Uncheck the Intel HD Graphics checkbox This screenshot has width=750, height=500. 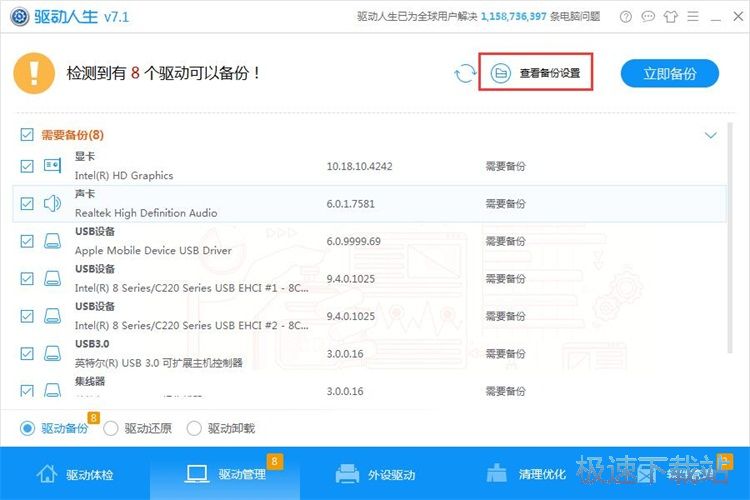[27, 166]
